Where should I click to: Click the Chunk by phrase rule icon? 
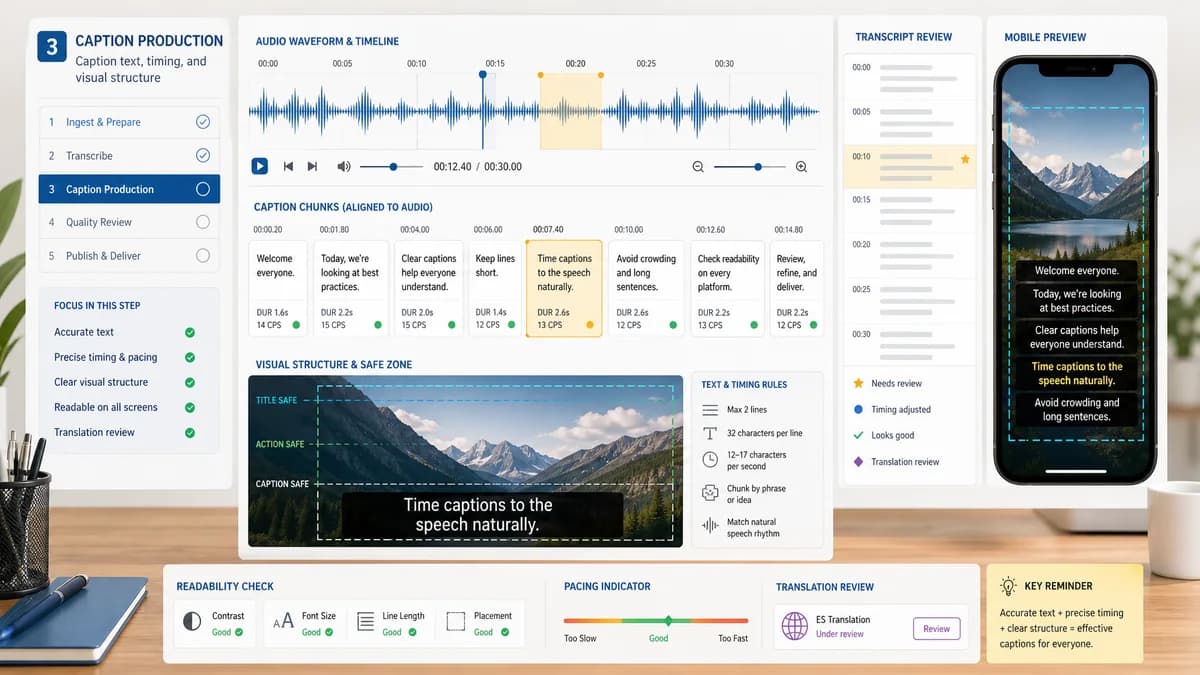(710, 493)
